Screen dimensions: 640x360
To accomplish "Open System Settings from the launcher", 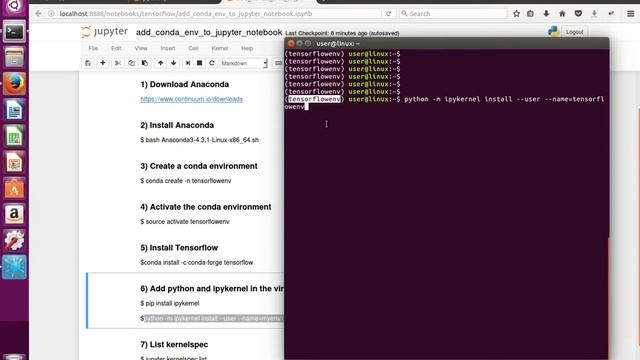I will click(x=14, y=241).
